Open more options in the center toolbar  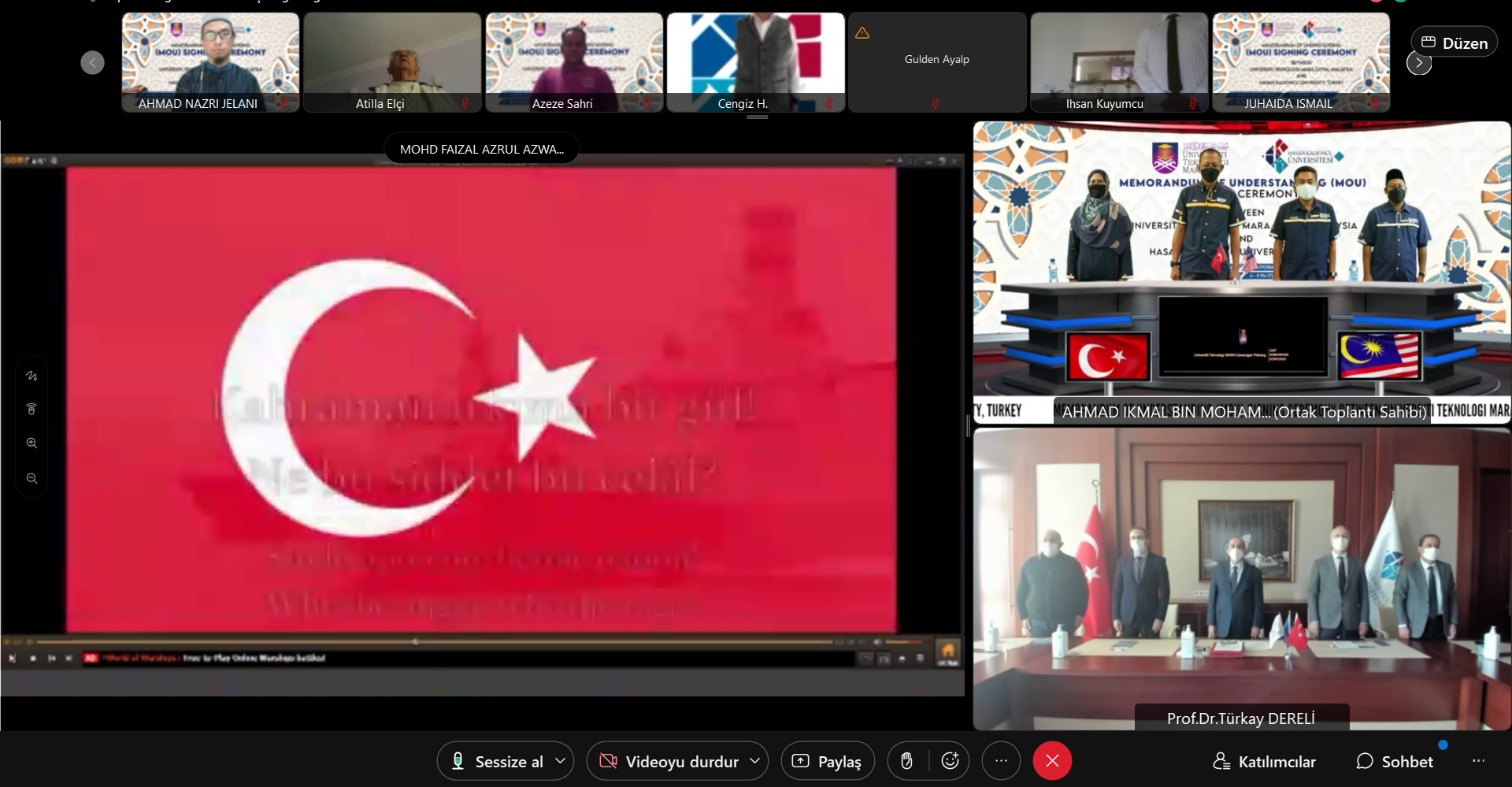click(1001, 761)
